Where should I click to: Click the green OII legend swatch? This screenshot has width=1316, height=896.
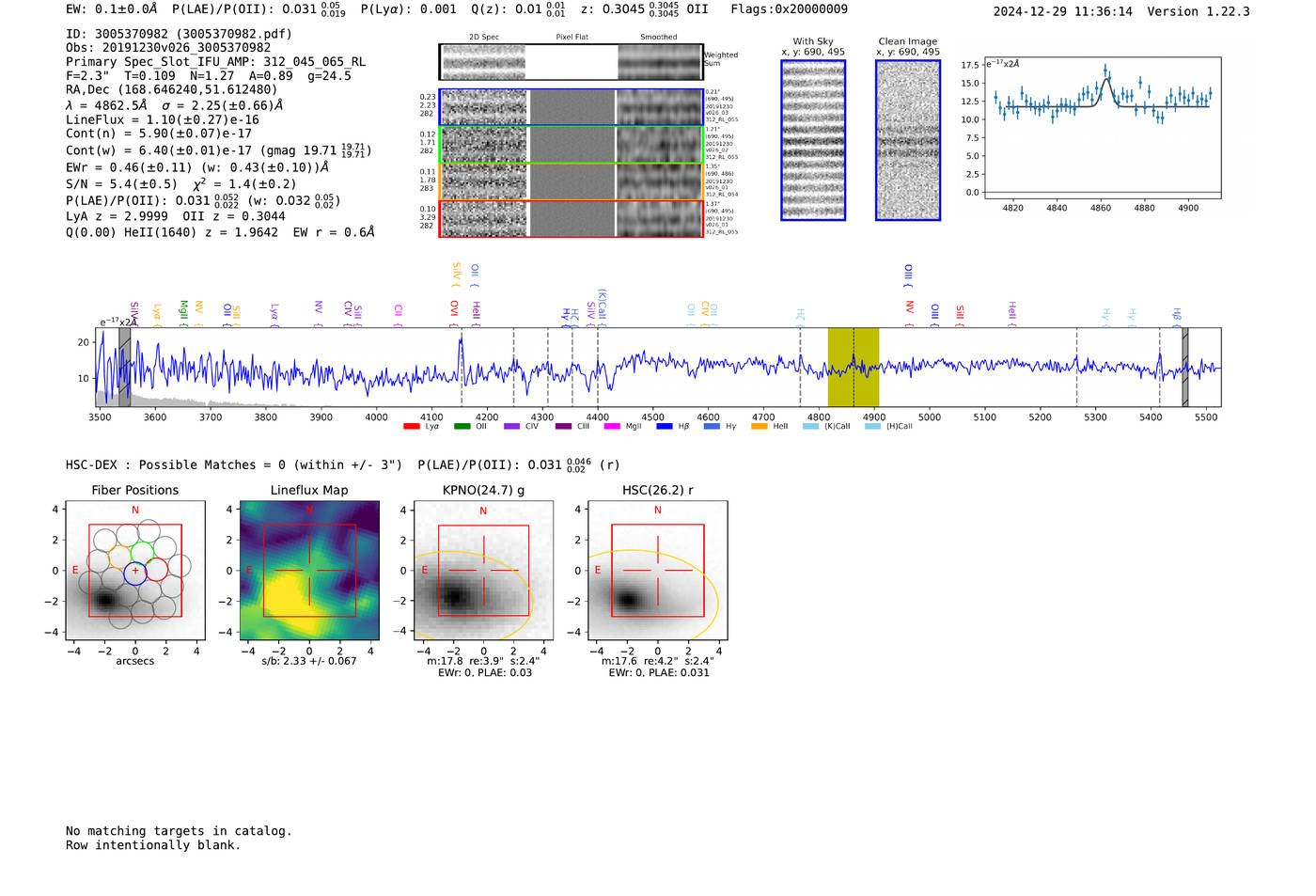tap(462, 427)
